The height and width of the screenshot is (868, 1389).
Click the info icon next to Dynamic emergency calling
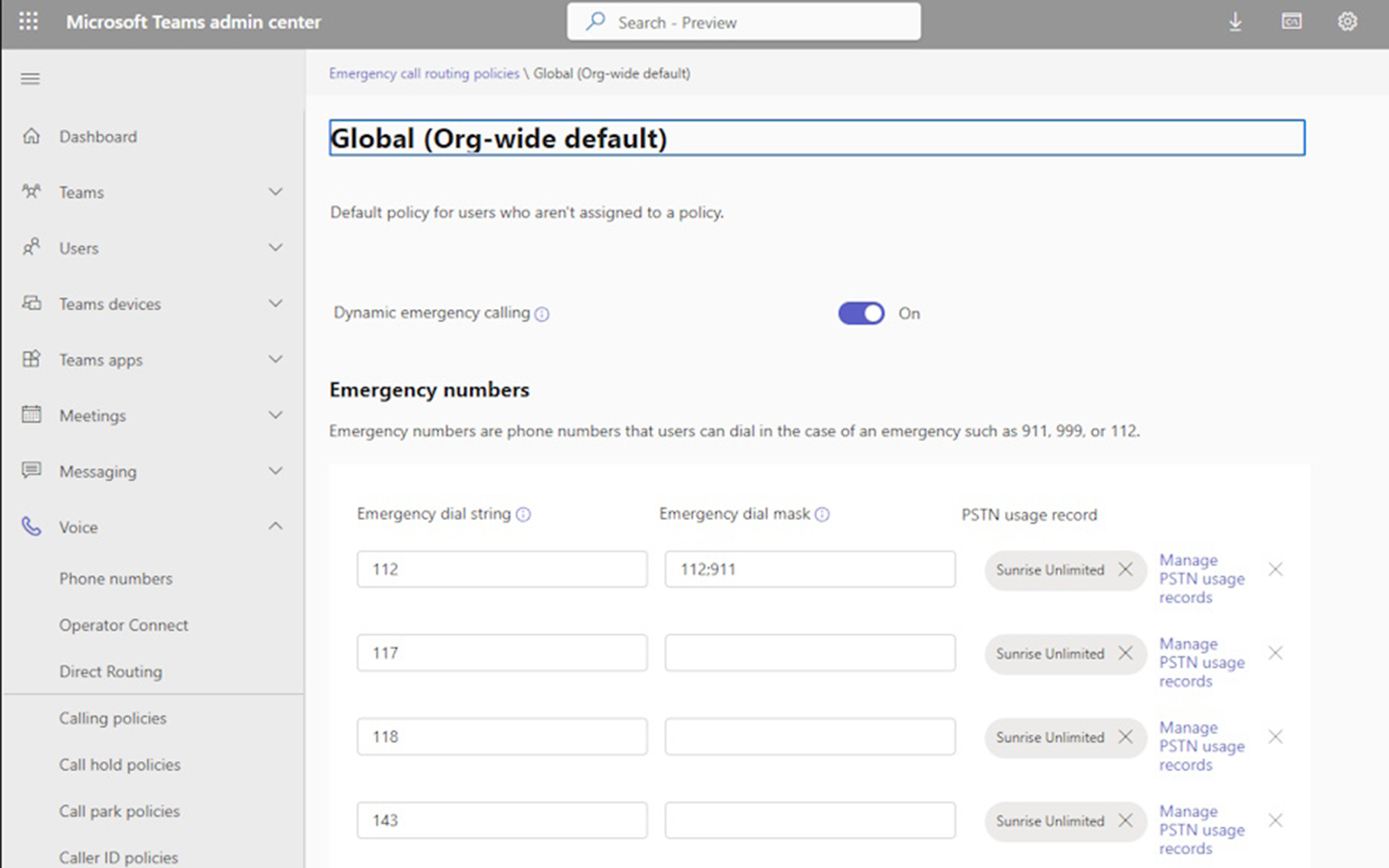coord(542,314)
